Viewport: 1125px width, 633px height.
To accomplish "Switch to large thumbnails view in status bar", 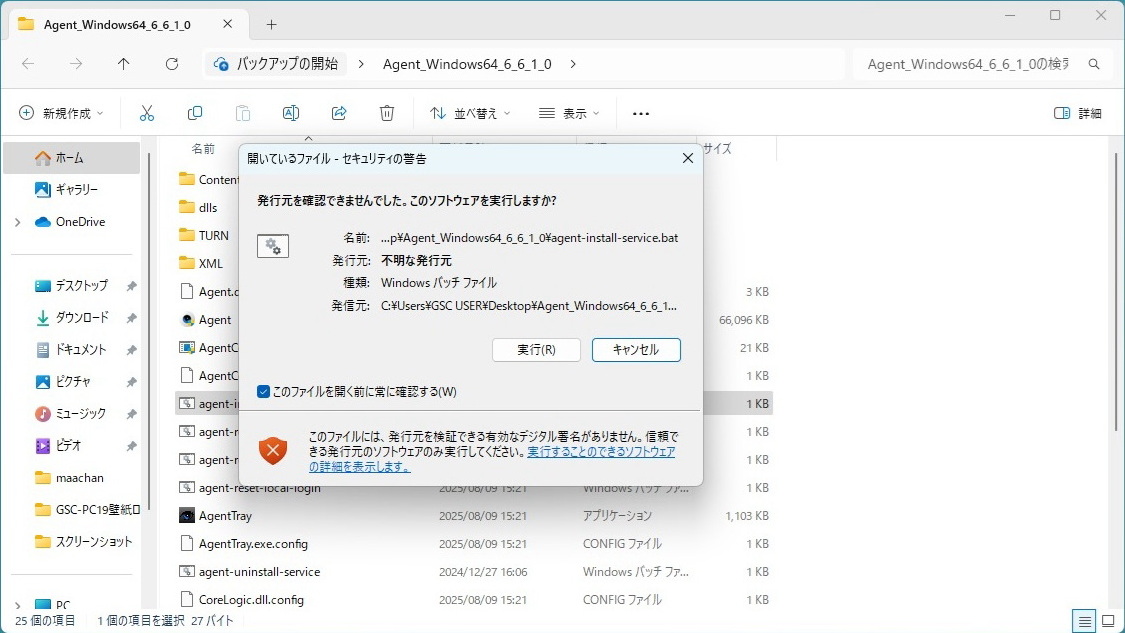I will 1108,621.
